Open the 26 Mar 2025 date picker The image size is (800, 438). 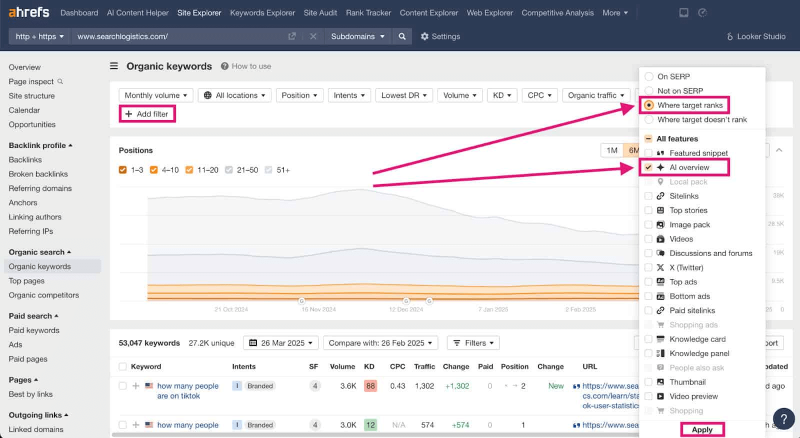tap(281, 342)
